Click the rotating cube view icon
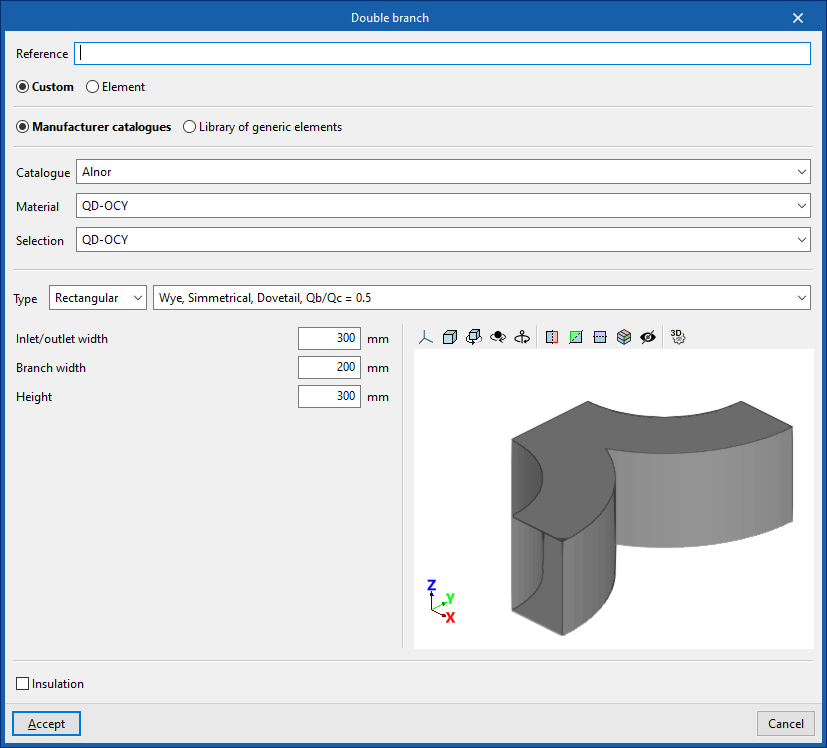This screenshot has width=827, height=748. tap(474, 338)
